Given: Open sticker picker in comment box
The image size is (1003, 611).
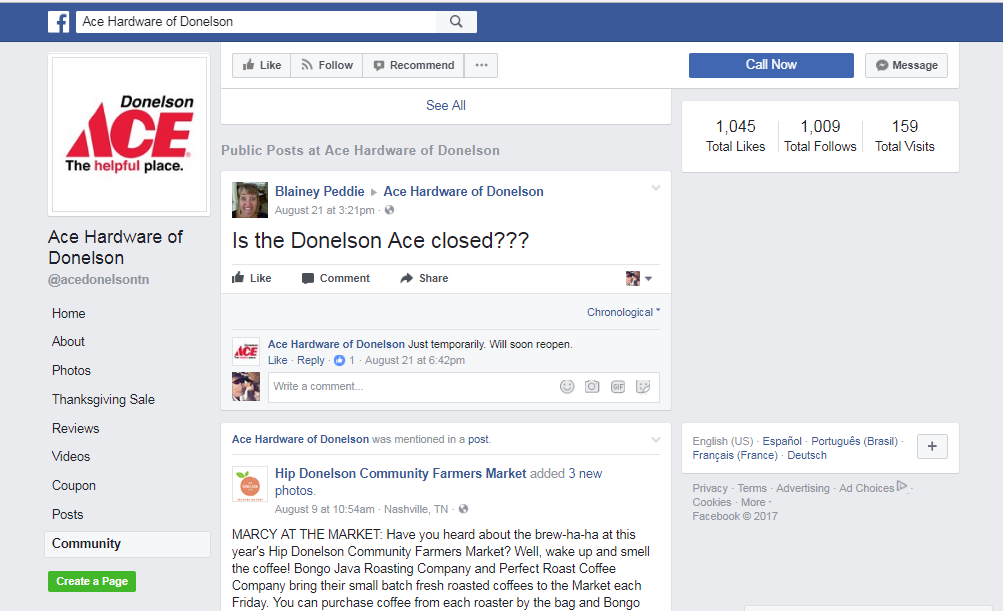Looking at the screenshot, I should click(644, 387).
